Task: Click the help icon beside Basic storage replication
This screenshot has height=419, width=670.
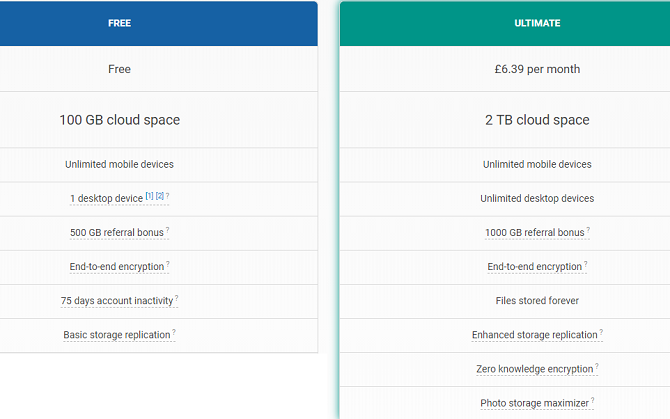Action: click(x=174, y=332)
